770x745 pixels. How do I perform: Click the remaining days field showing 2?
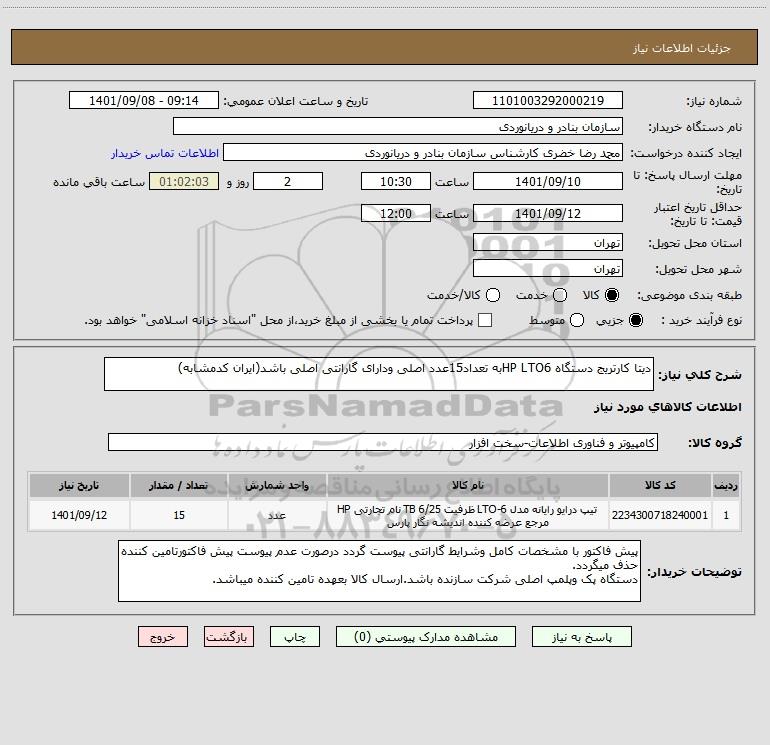point(288,181)
